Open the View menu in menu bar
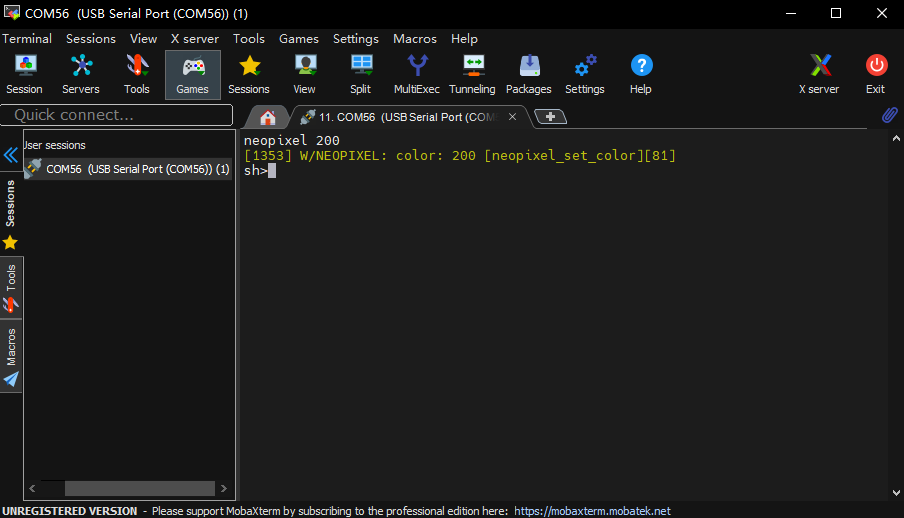This screenshot has width=904, height=518. (143, 39)
